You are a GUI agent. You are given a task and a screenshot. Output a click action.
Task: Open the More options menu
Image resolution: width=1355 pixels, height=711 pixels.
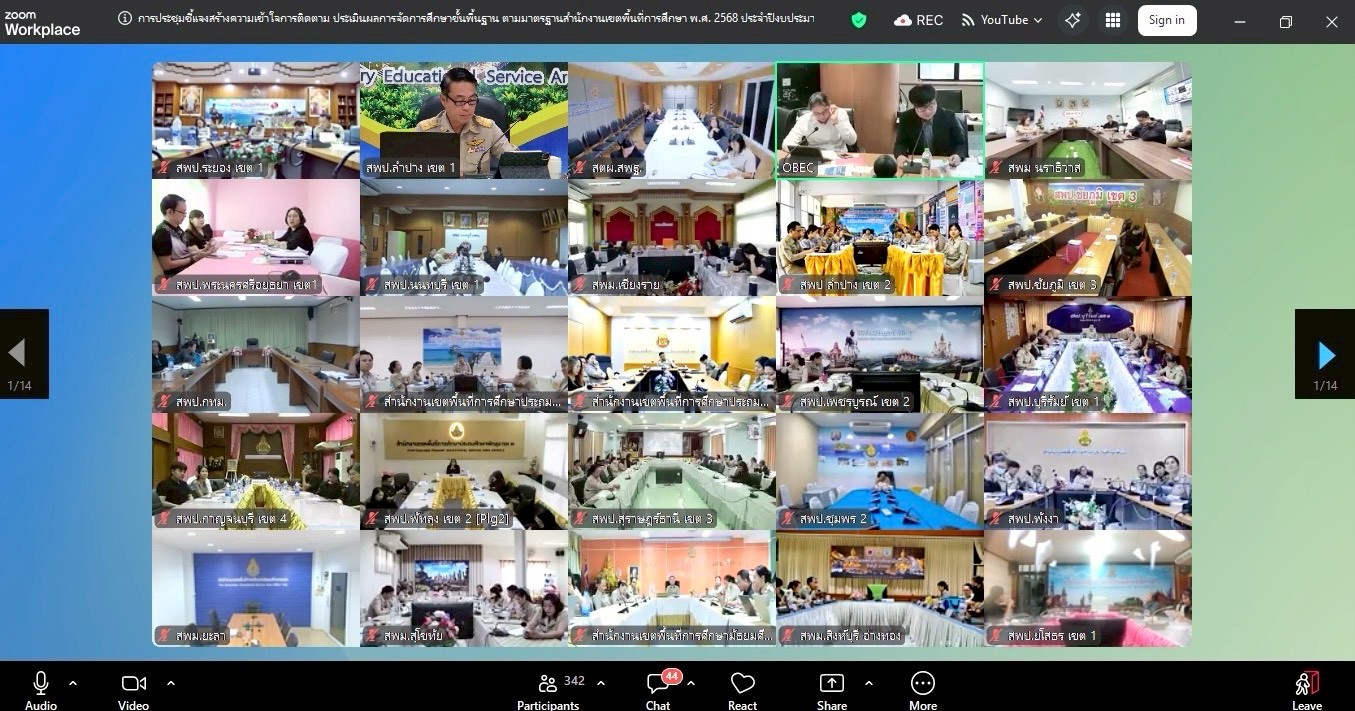(x=922, y=687)
